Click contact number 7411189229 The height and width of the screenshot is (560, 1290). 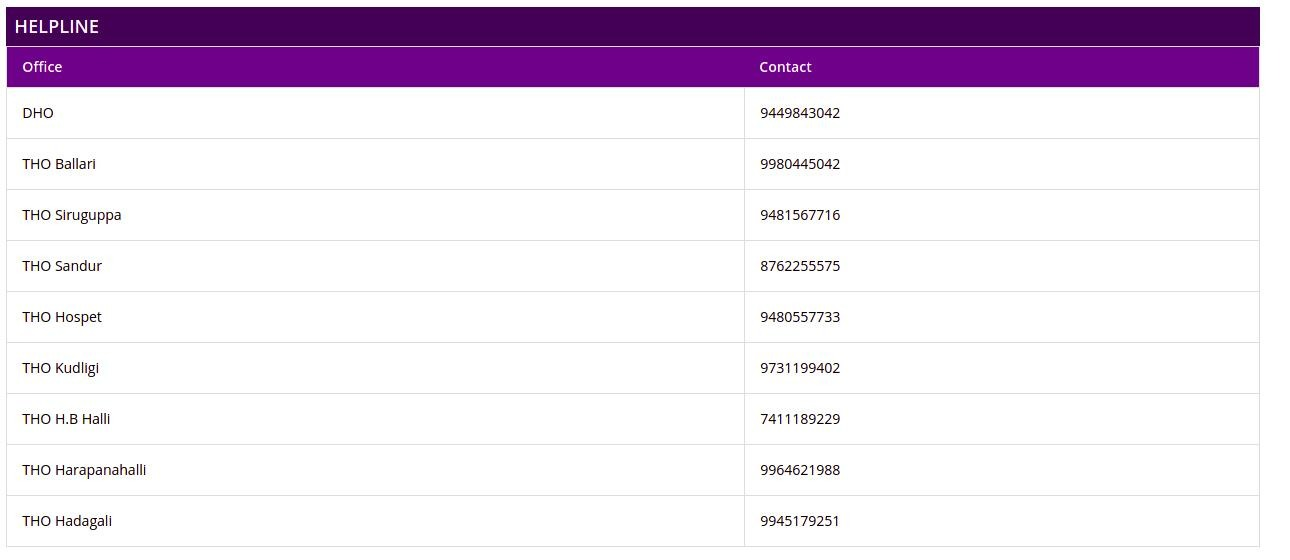point(800,419)
